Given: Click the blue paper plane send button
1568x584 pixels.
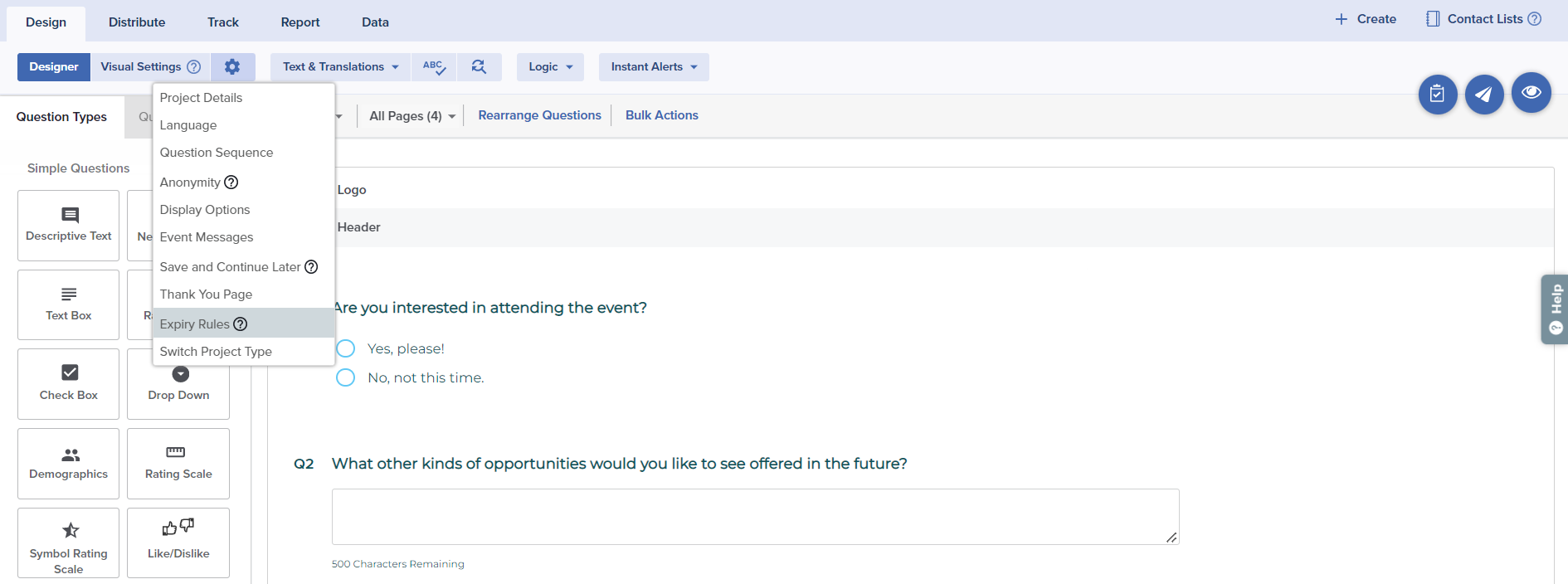Looking at the screenshot, I should point(1484,95).
